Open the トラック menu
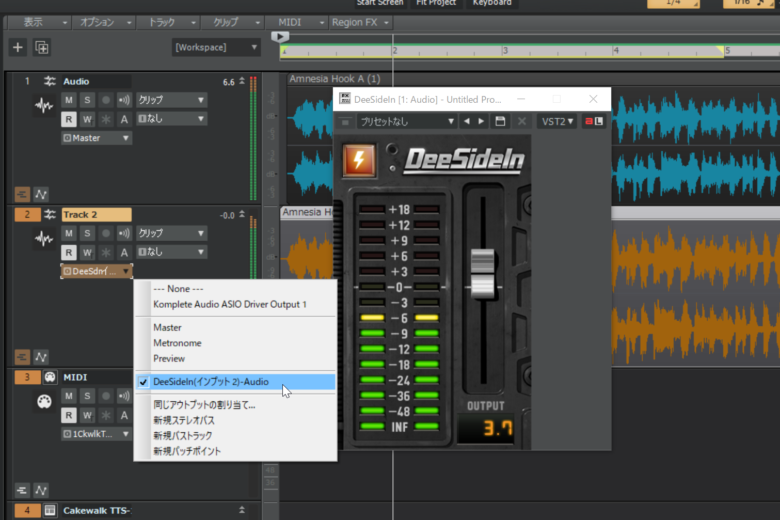This screenshot has height=520, width=780. tap(168, 22)
